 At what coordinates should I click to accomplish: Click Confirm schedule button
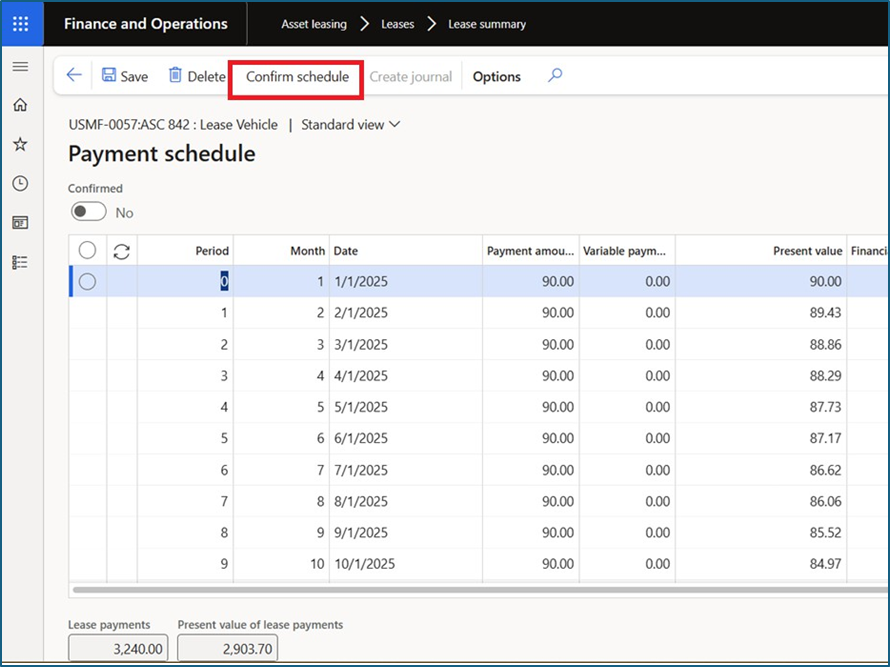[297, 77]
